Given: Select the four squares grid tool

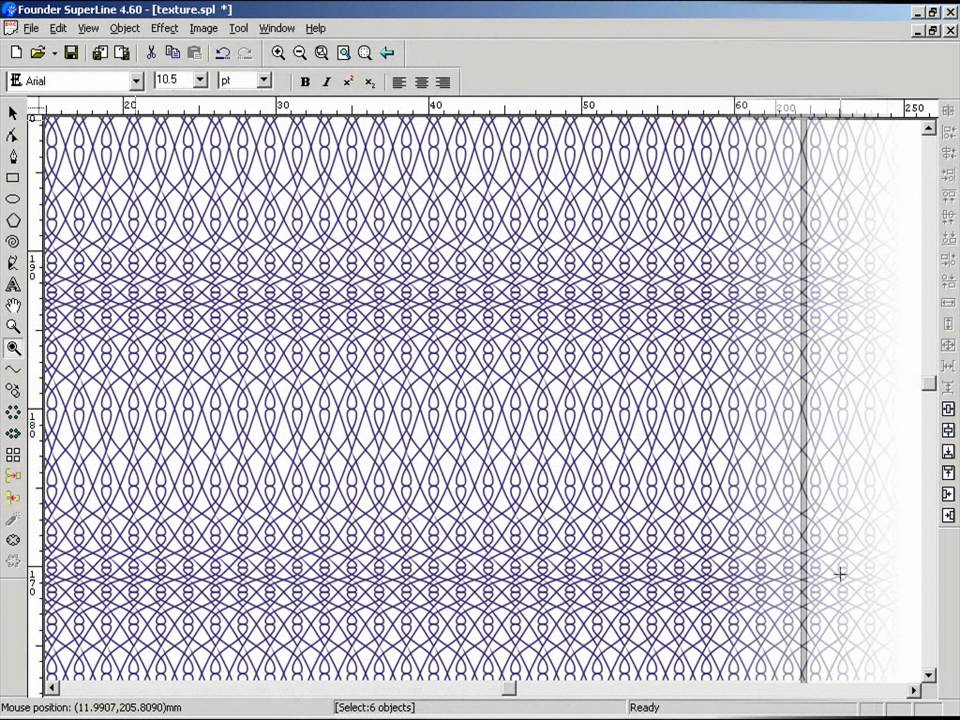Looking at the screenshot, I should pos(13,454).
